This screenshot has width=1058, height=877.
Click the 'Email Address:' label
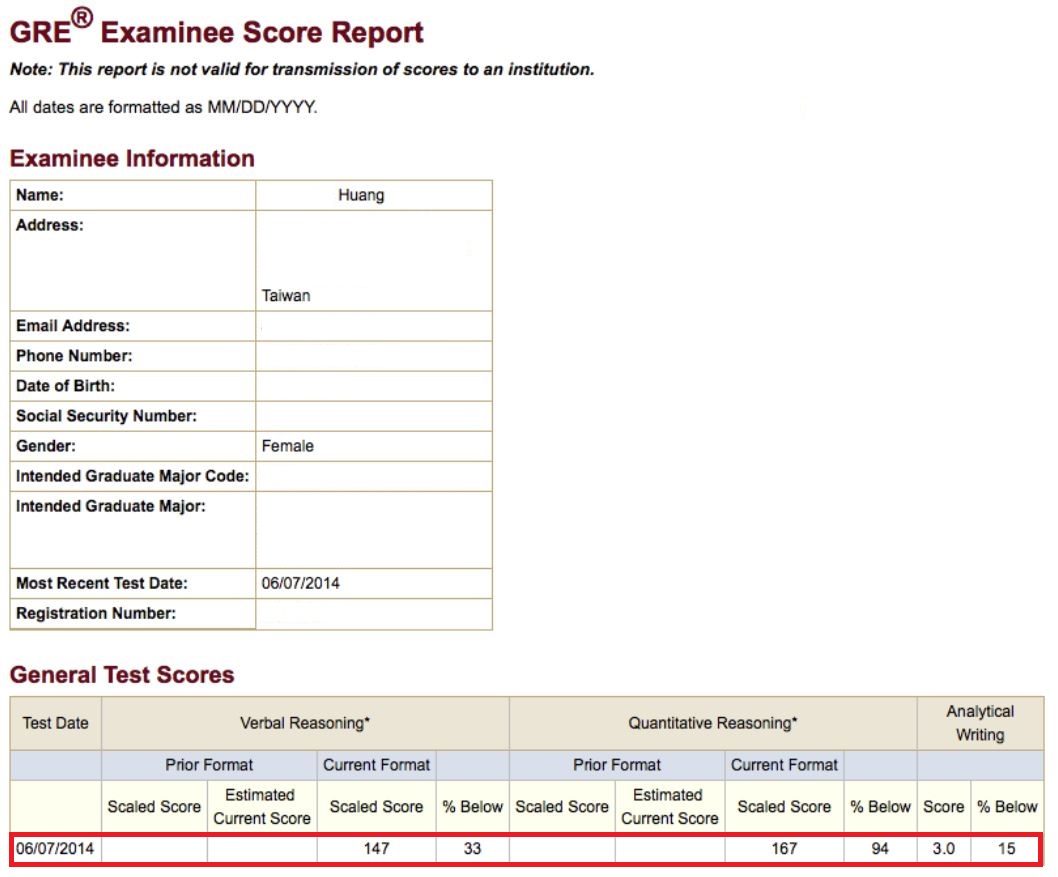(73, 326)
